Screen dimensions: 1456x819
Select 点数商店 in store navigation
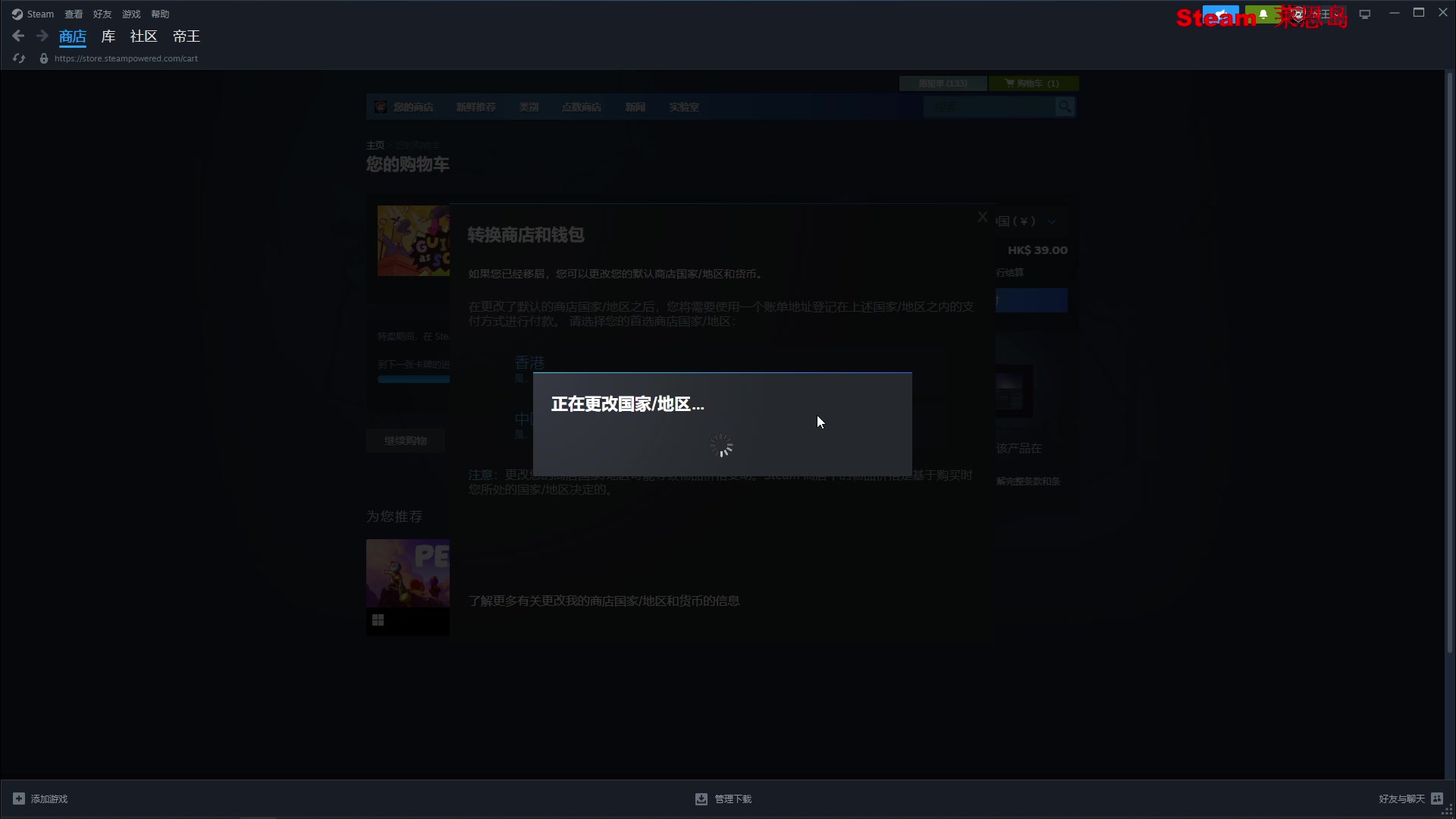coord(582,107)
